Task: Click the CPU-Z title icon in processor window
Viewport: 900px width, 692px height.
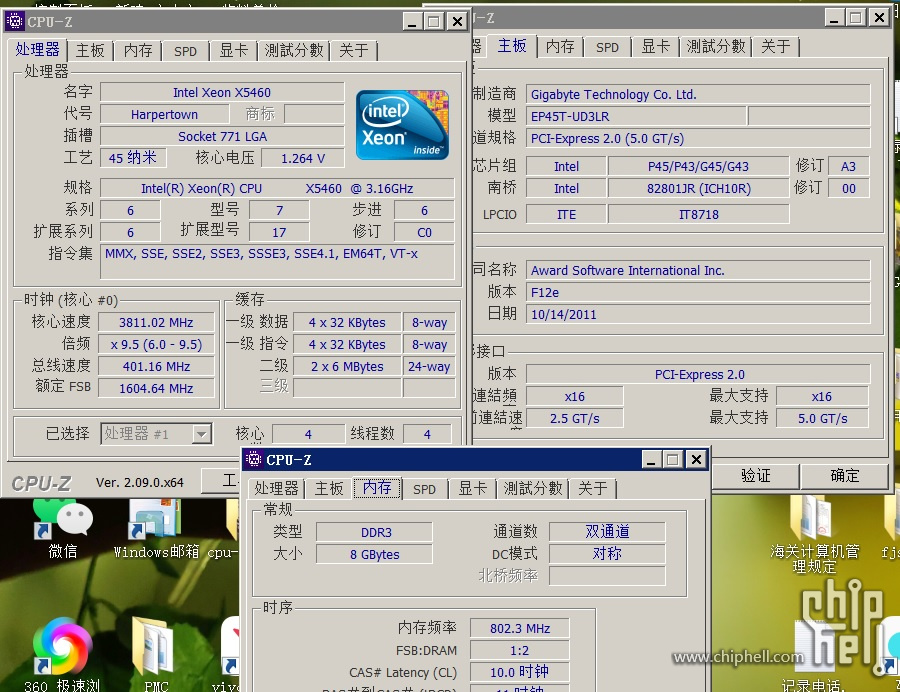Action: pyautogui.click(x=14, y=21)
